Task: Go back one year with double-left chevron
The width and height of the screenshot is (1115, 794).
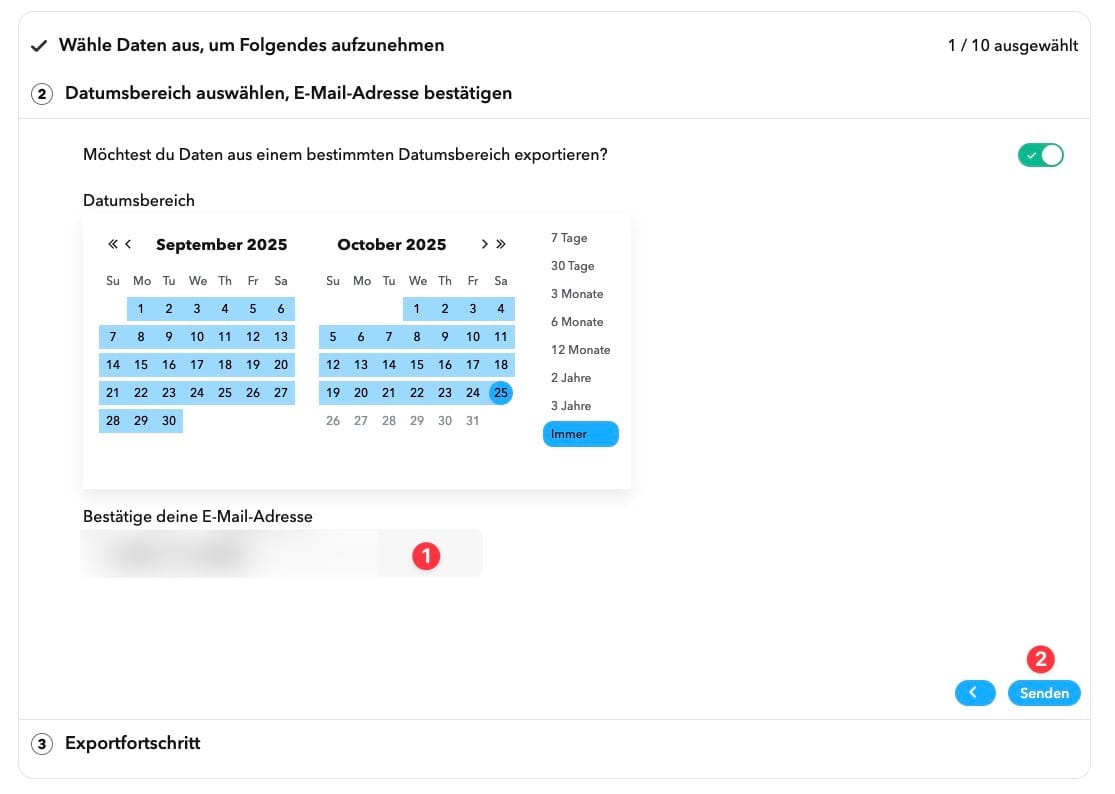Action: click(x=112, y=244)
